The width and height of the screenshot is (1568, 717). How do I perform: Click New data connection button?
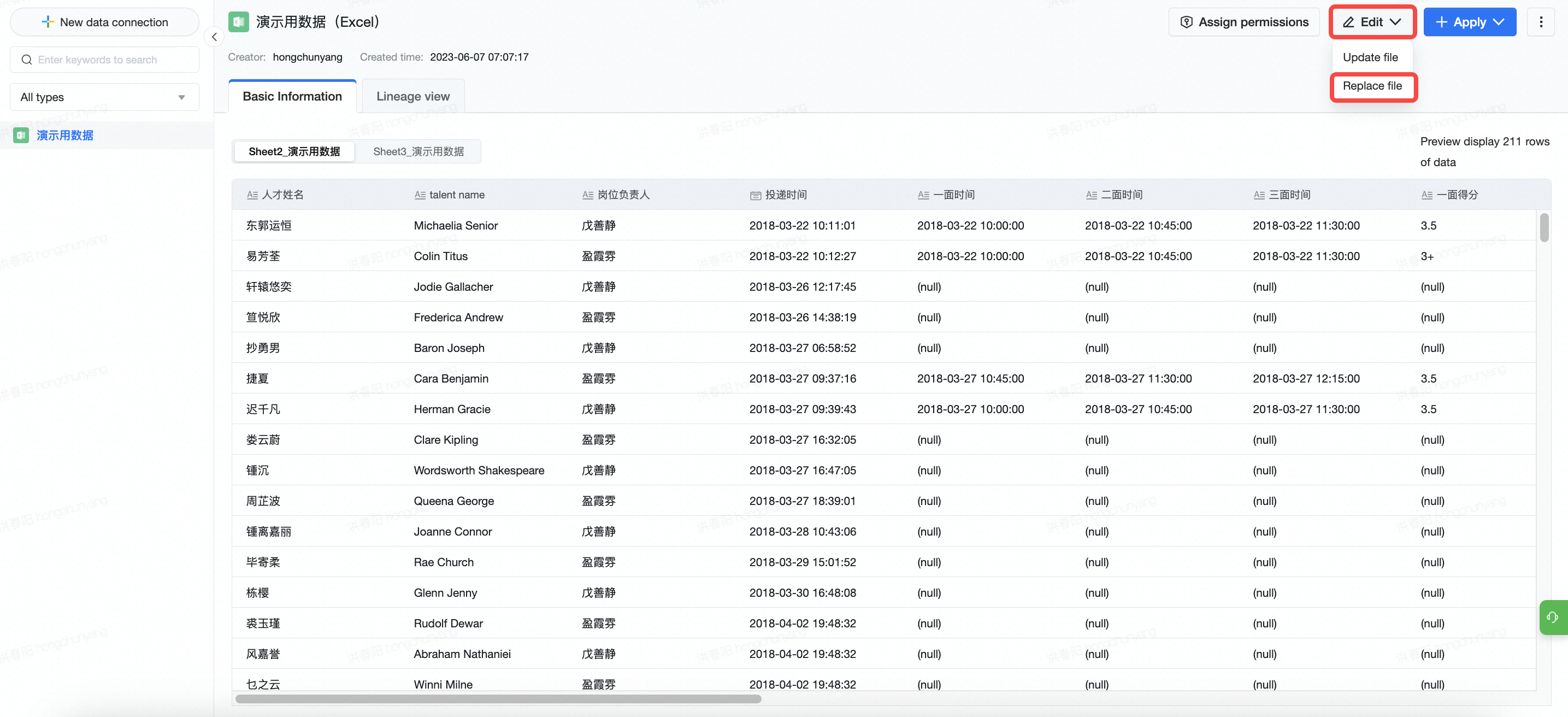(x=105, y=22)
